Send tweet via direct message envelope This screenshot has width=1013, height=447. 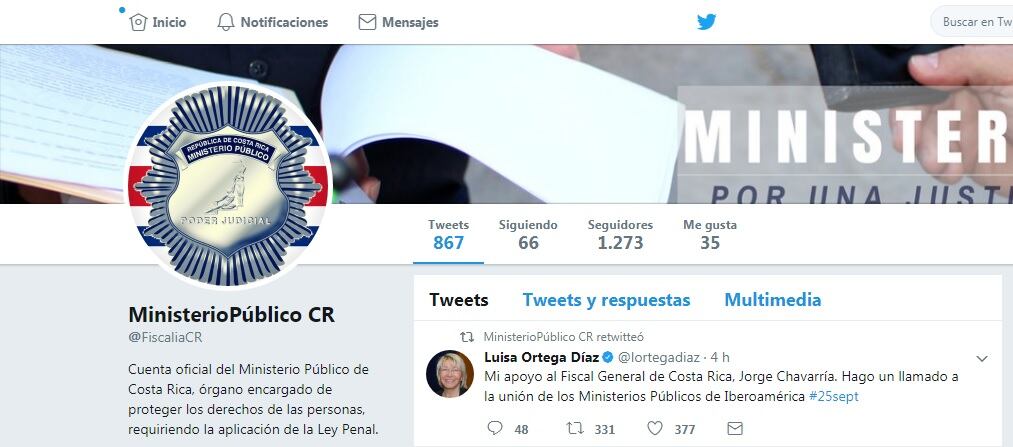click(735, 428)
